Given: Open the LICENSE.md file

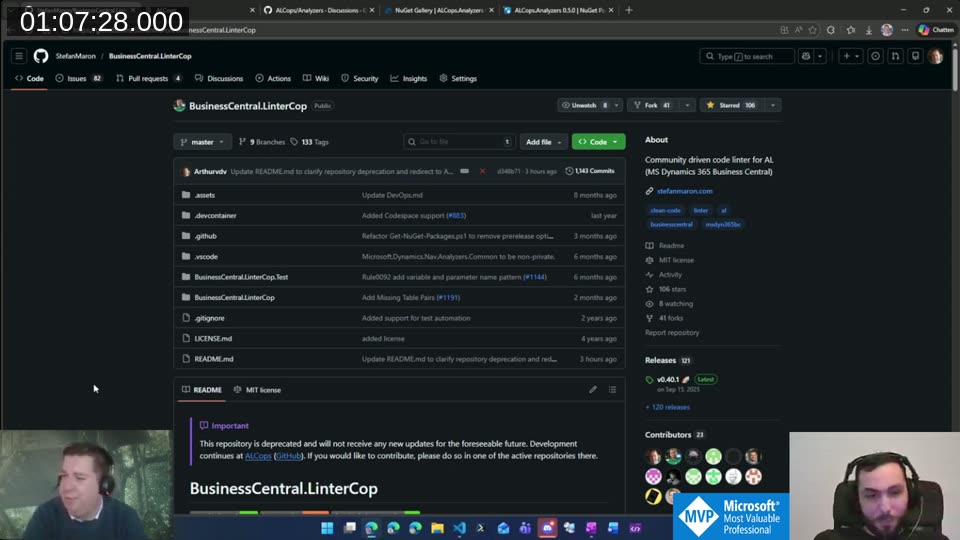Looking at the screenshot, I should 213,339.
